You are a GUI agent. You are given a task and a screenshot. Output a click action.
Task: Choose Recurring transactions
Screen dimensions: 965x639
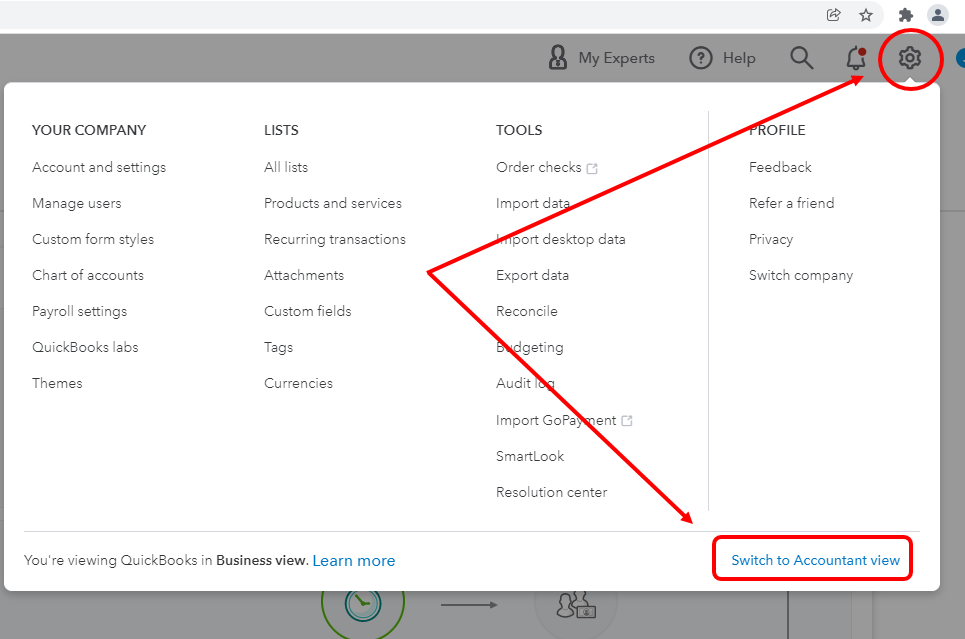[x=335, y=239]
